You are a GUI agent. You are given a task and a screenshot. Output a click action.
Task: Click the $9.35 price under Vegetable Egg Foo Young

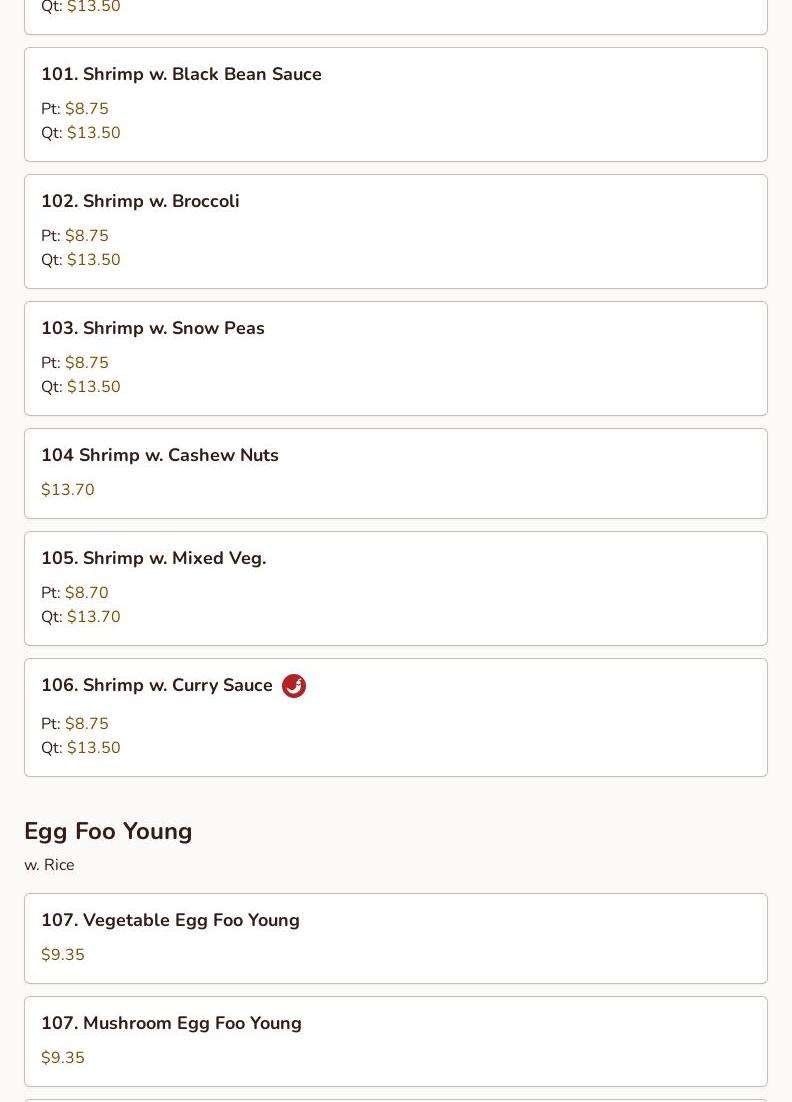tap(63, 954)
